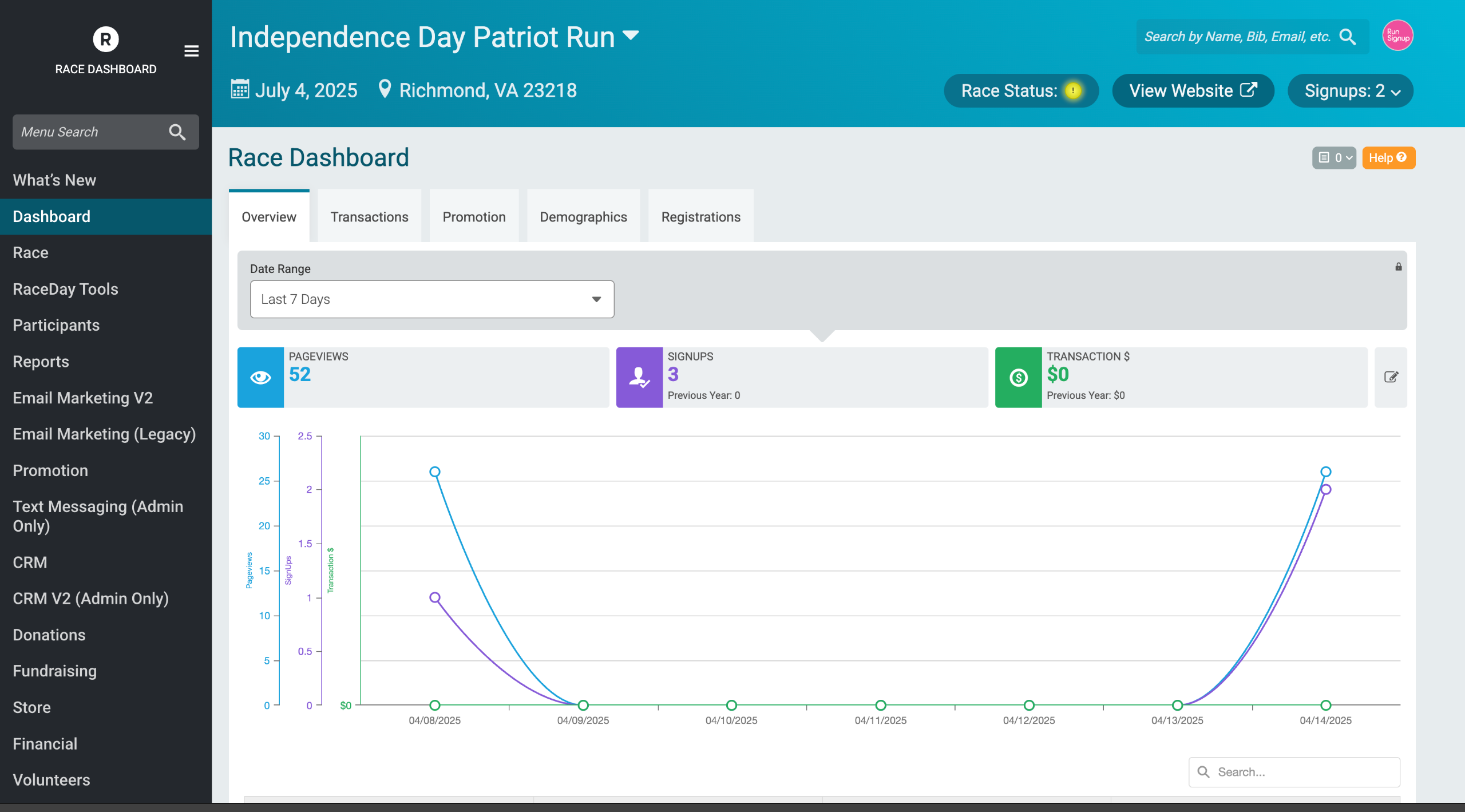
Task: Click the RunSignup logo at top of sidebar
Action: pyautogui.click(x=105, y=39)
